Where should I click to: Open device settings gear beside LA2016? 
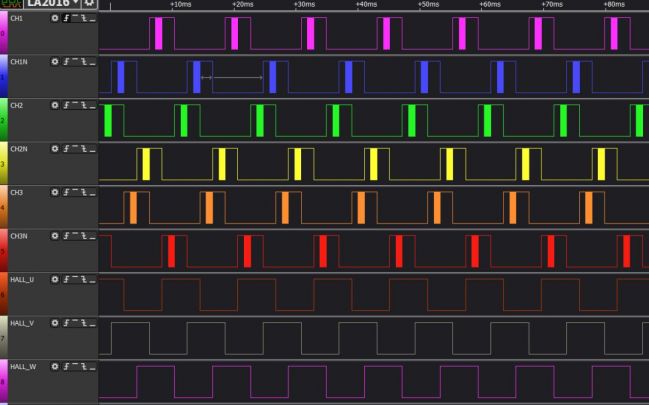90,5
